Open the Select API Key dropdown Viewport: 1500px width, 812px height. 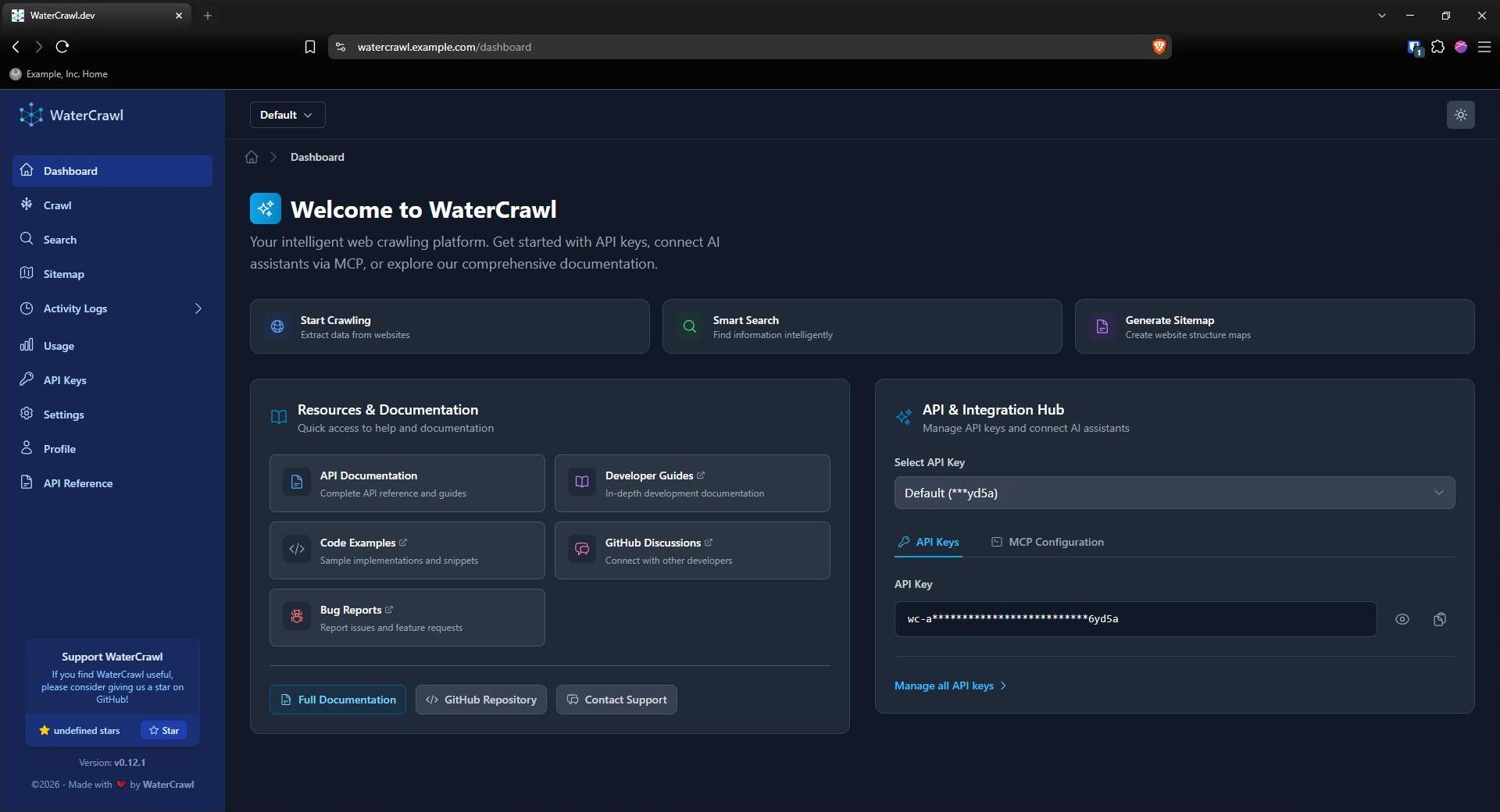(1174, 493)
